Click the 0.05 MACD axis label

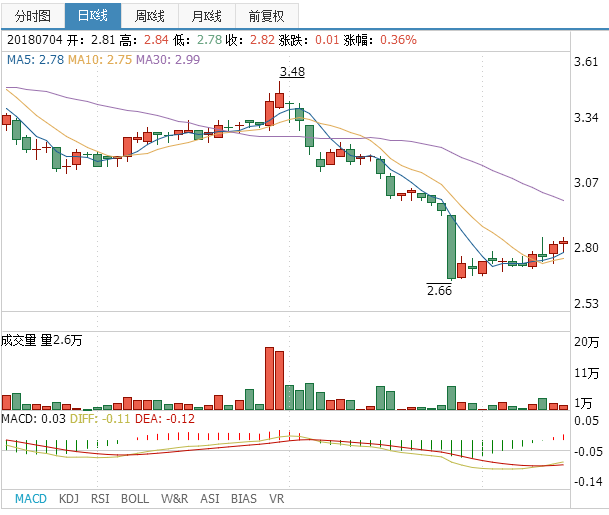coord(586,421)
